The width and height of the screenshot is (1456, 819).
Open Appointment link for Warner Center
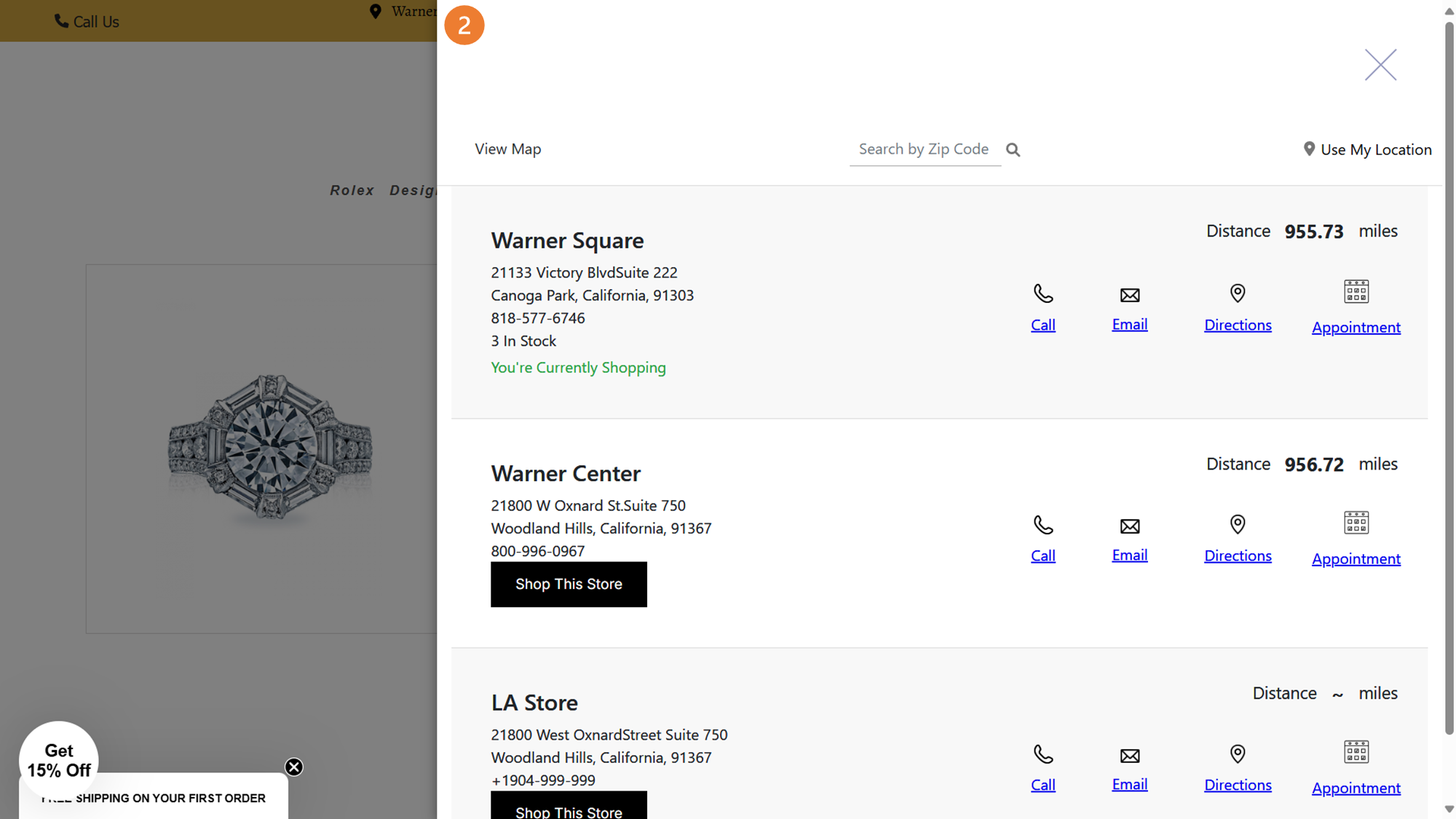(1356, 558)
